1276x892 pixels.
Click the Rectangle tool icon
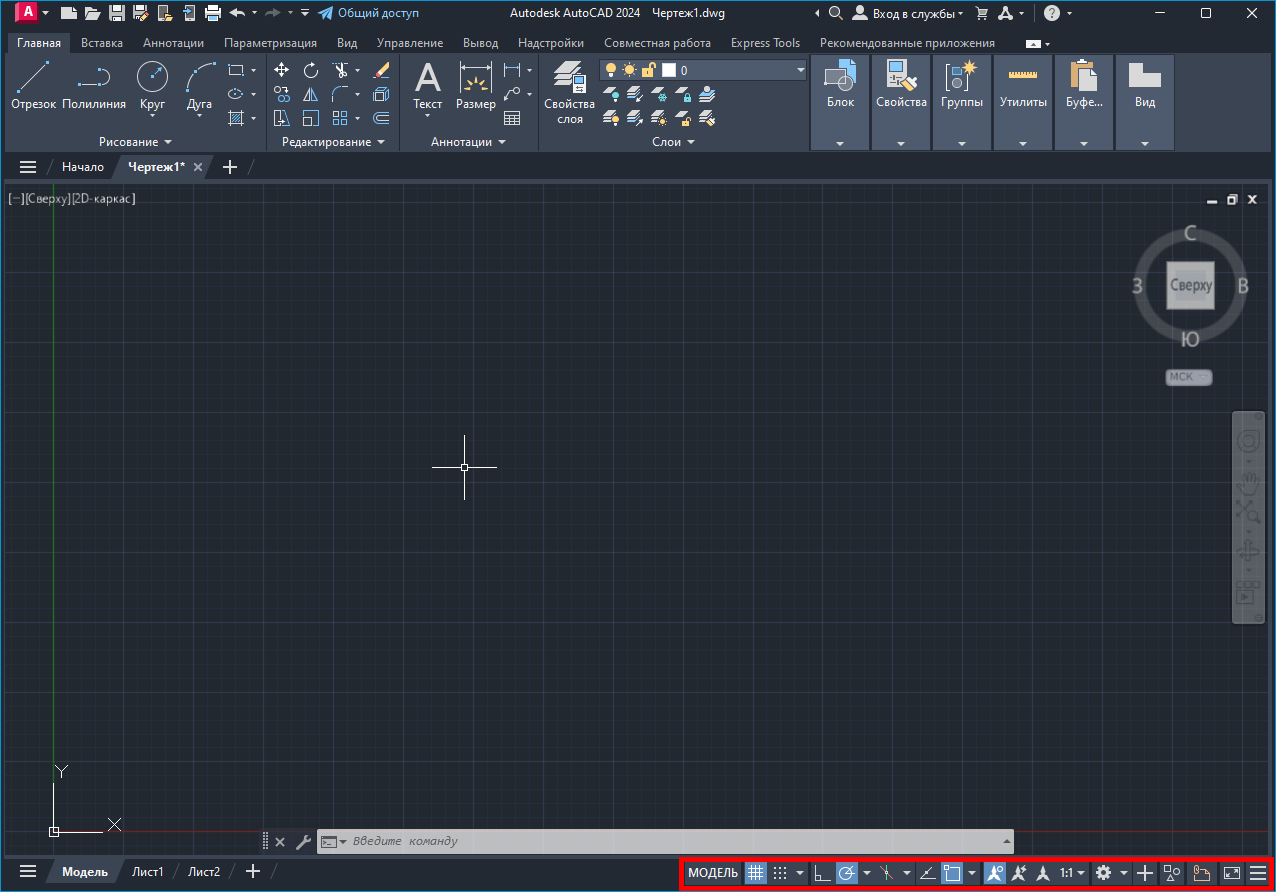click(x=236, y=70)
